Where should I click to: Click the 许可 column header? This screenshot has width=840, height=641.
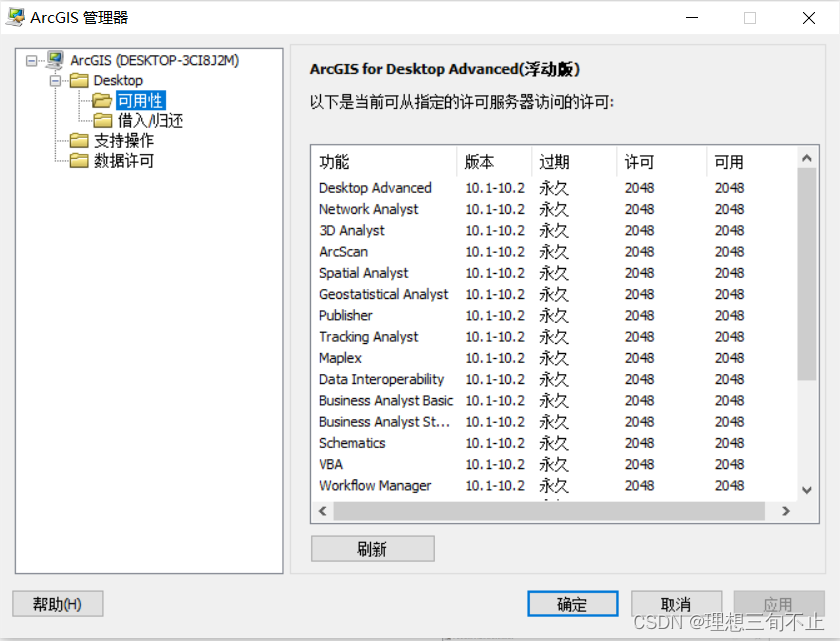pyautogui.click(x=662, y=161)
